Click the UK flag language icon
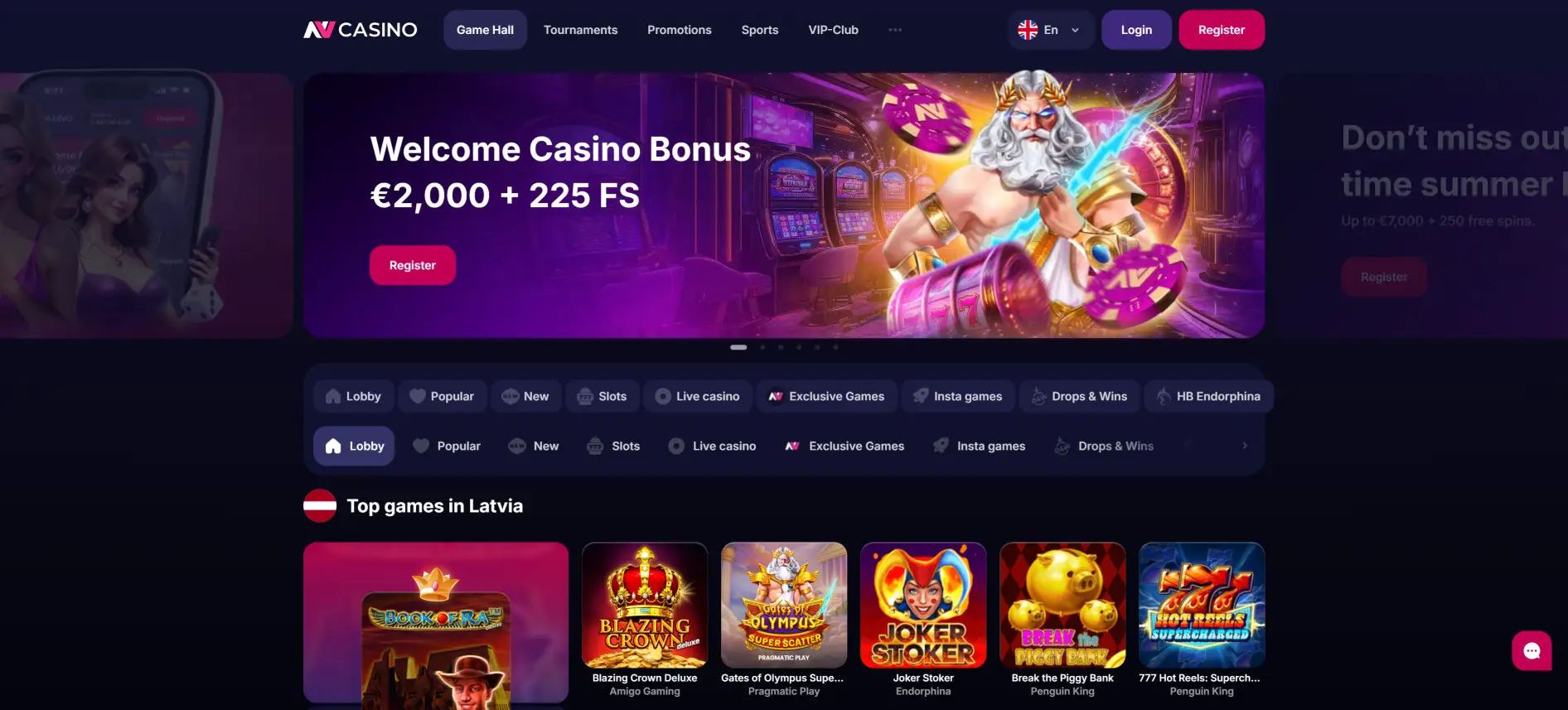The height and width of the screenshot is (710, 1568). 1028,30
